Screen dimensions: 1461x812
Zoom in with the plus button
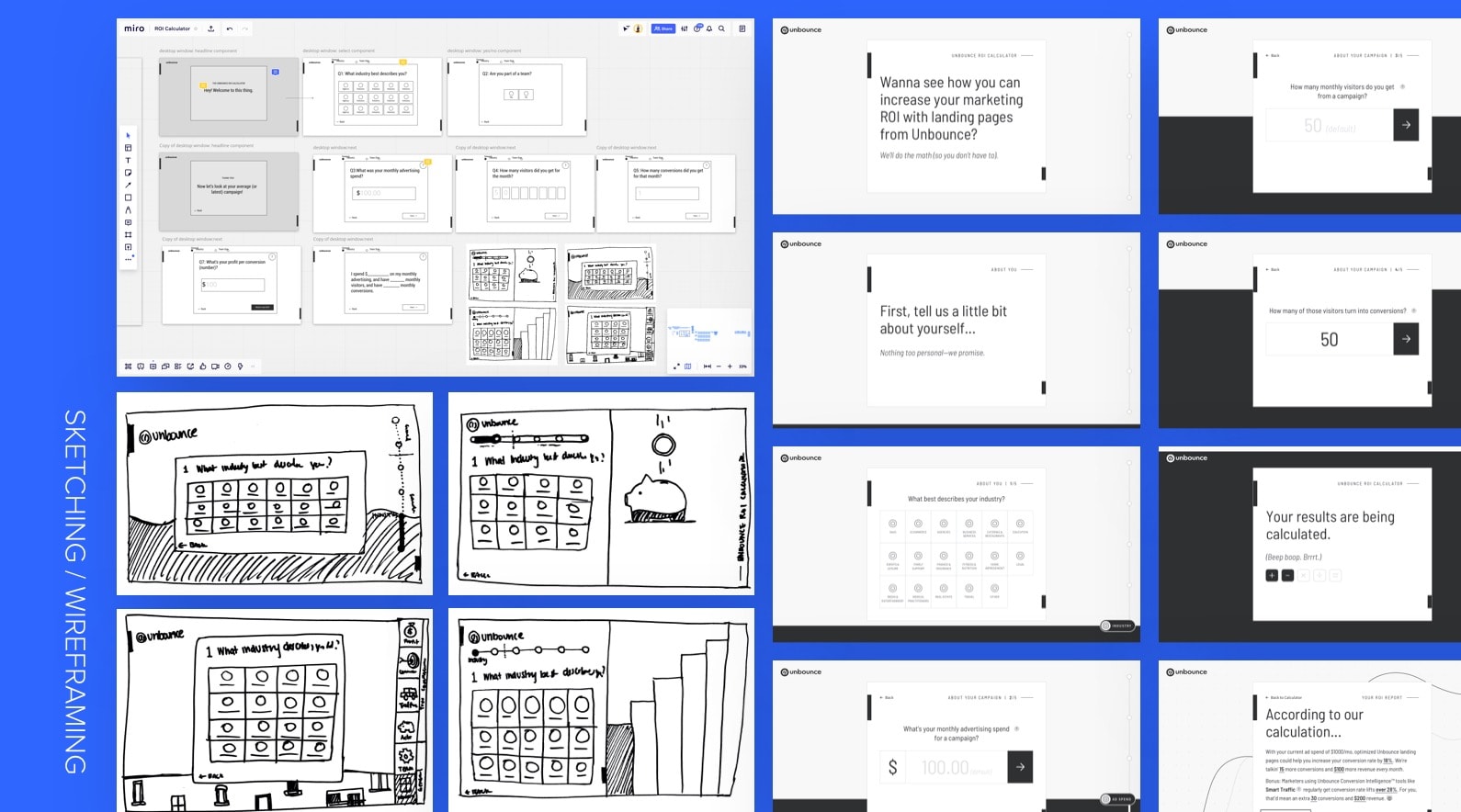click(730, 366)
